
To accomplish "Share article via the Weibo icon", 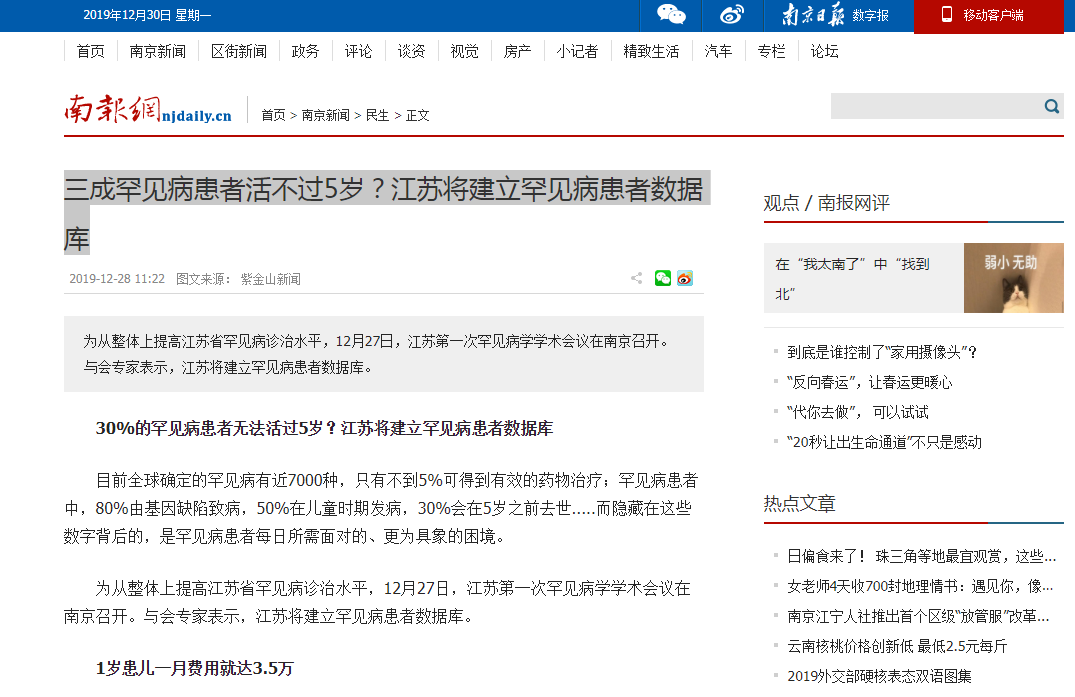I will (x=685, y=278).
